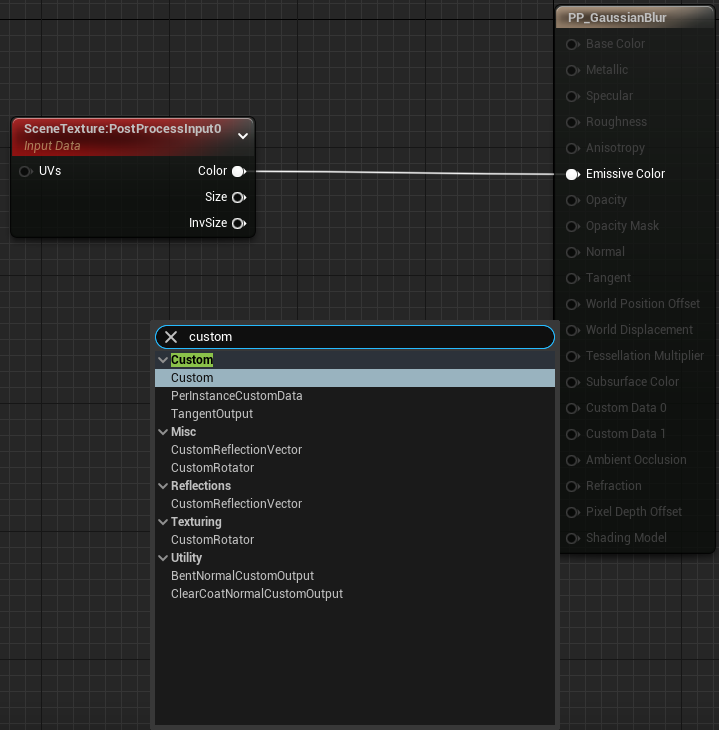
Task: Click the Tessellation Multiplier pin
Action: [572, 356]
